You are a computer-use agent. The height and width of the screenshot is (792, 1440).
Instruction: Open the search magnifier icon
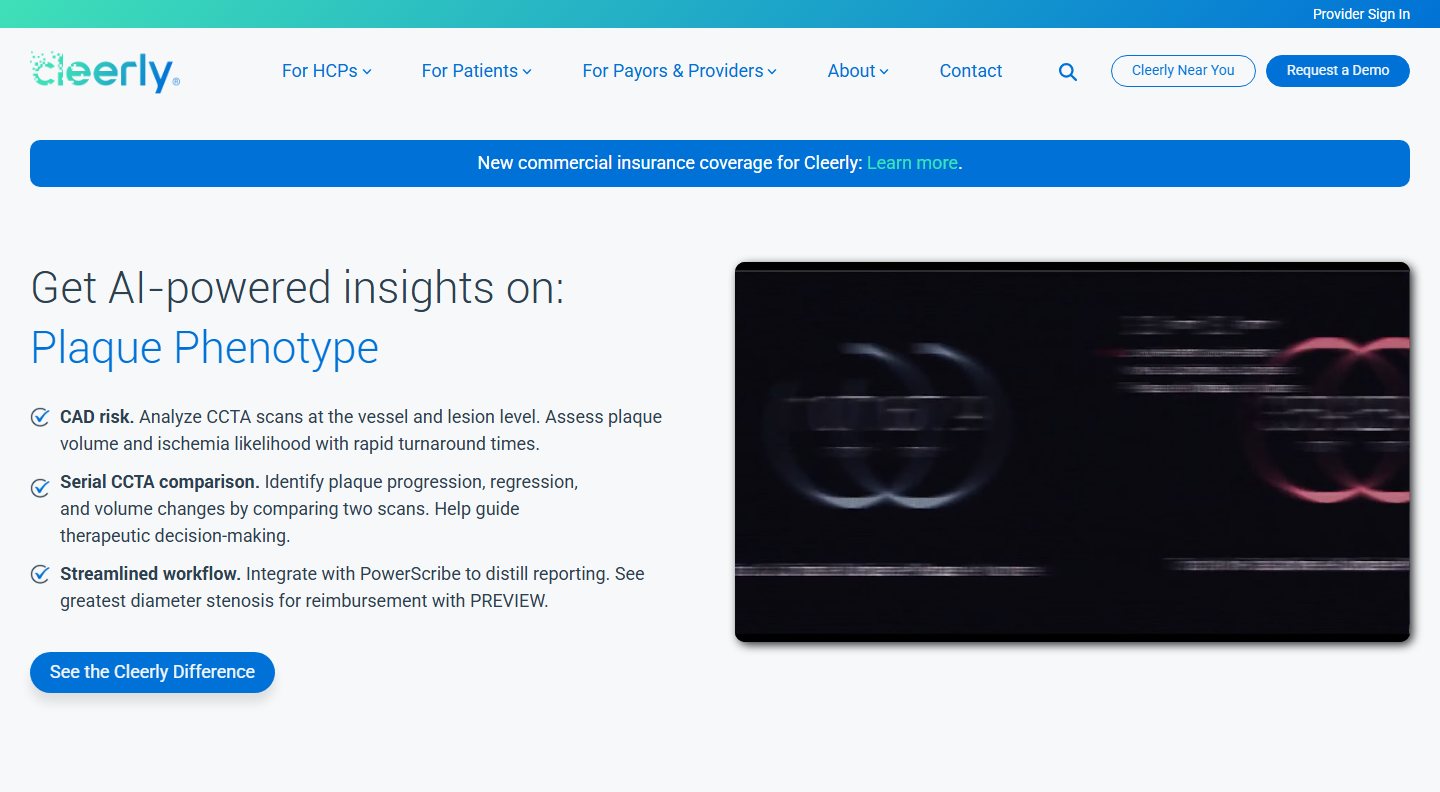pyautogui.click(x=1068, y=72)
